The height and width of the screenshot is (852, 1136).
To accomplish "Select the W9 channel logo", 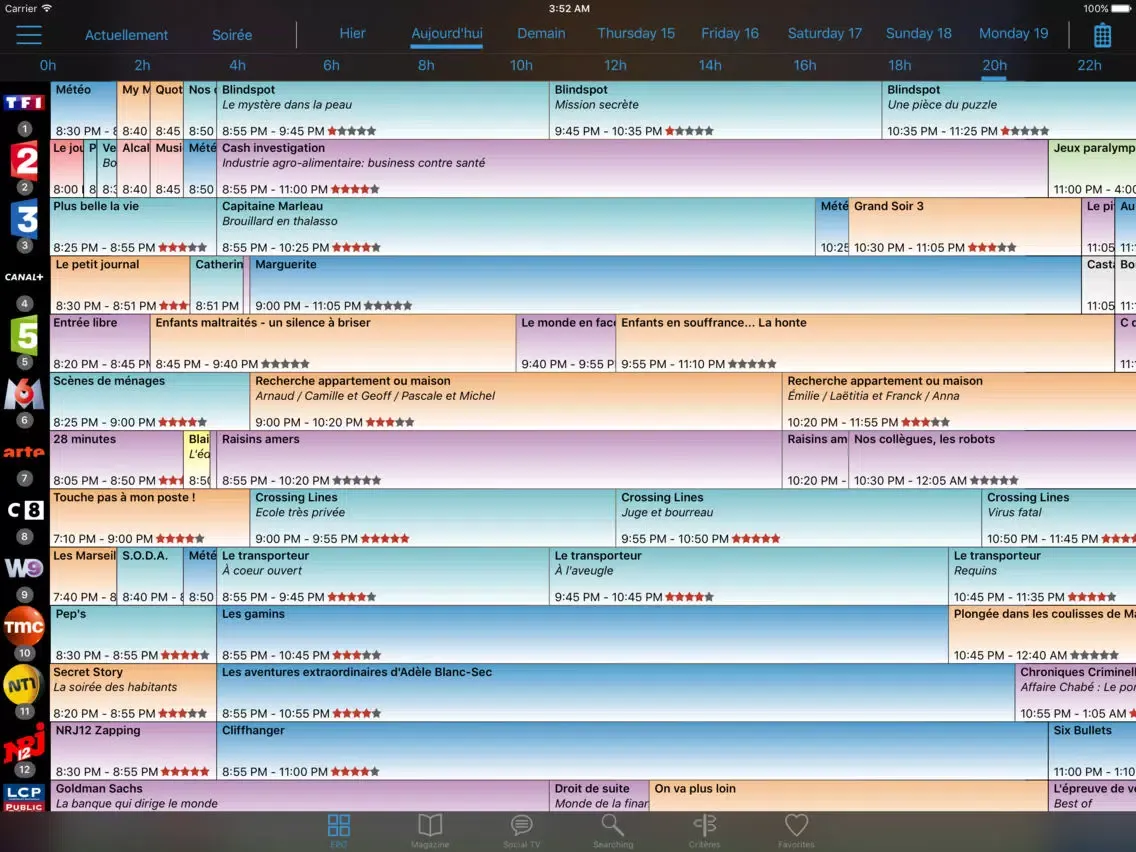I will click(25, 568).
